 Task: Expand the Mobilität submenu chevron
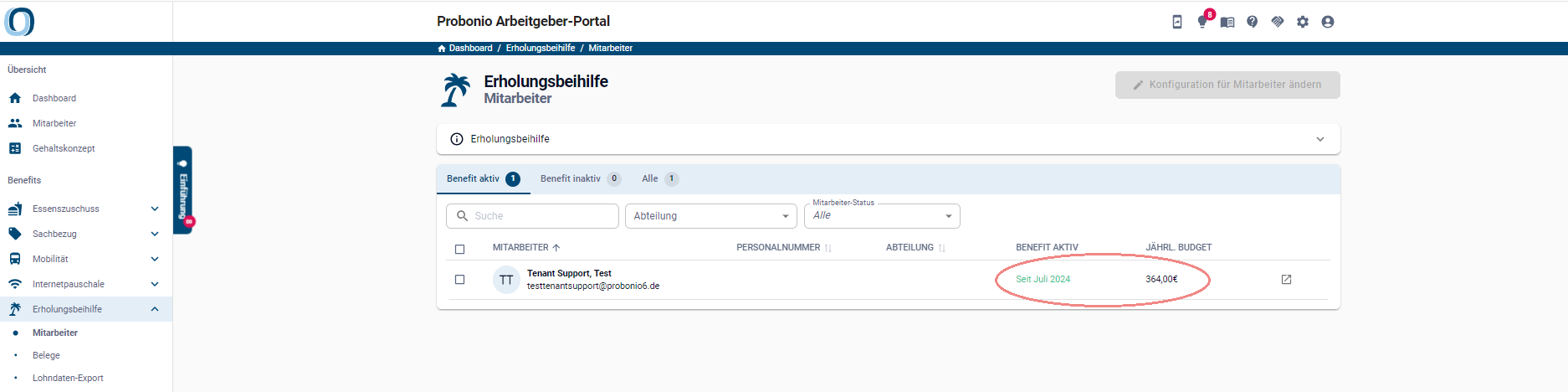pos(155,259)
